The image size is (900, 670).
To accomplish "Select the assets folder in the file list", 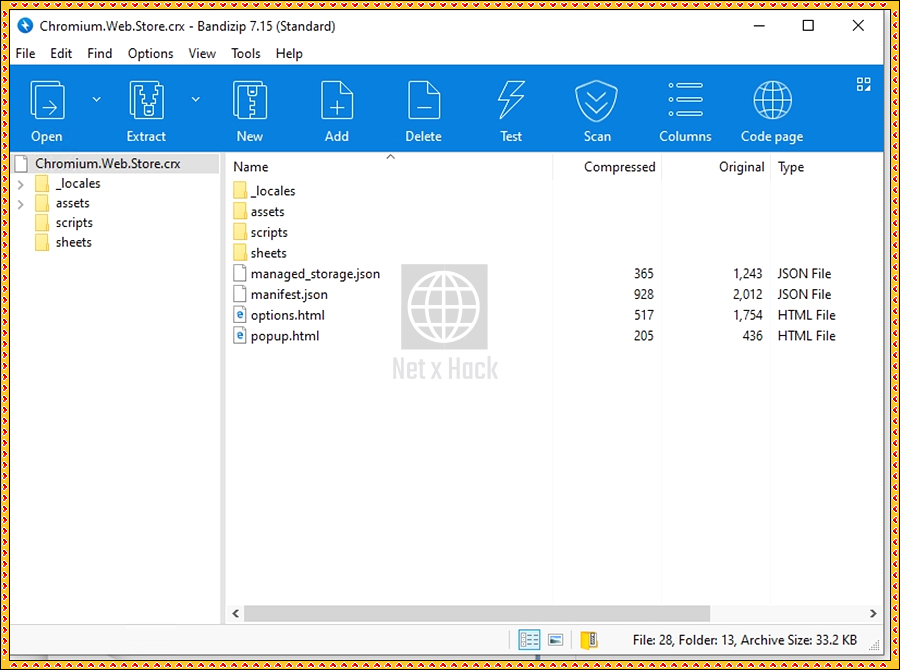I will 267,211.
